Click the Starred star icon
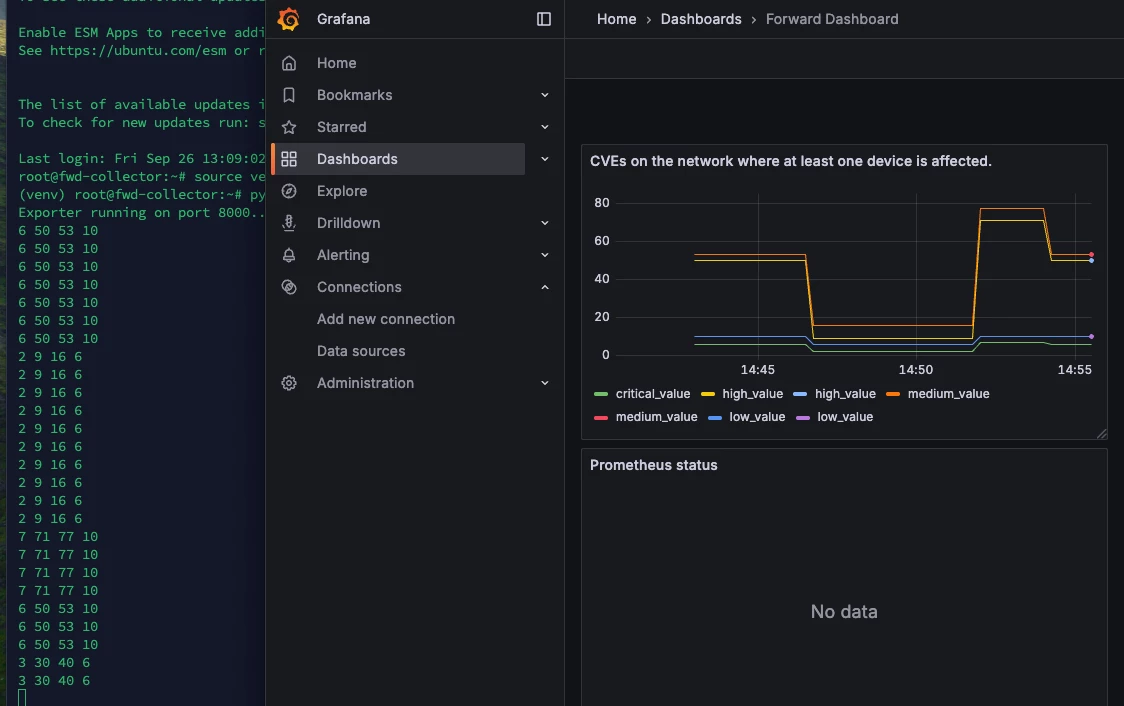Viewport: 1124px width, 706px height. click(x=289, y=127)
